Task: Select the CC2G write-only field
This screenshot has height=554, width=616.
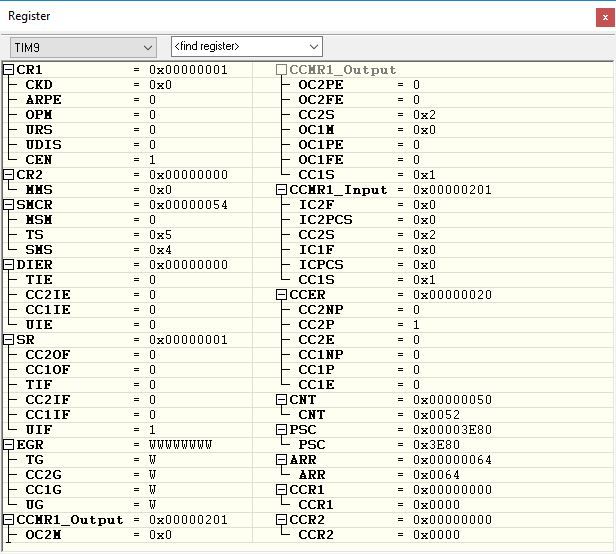Action: pos(128,475)
